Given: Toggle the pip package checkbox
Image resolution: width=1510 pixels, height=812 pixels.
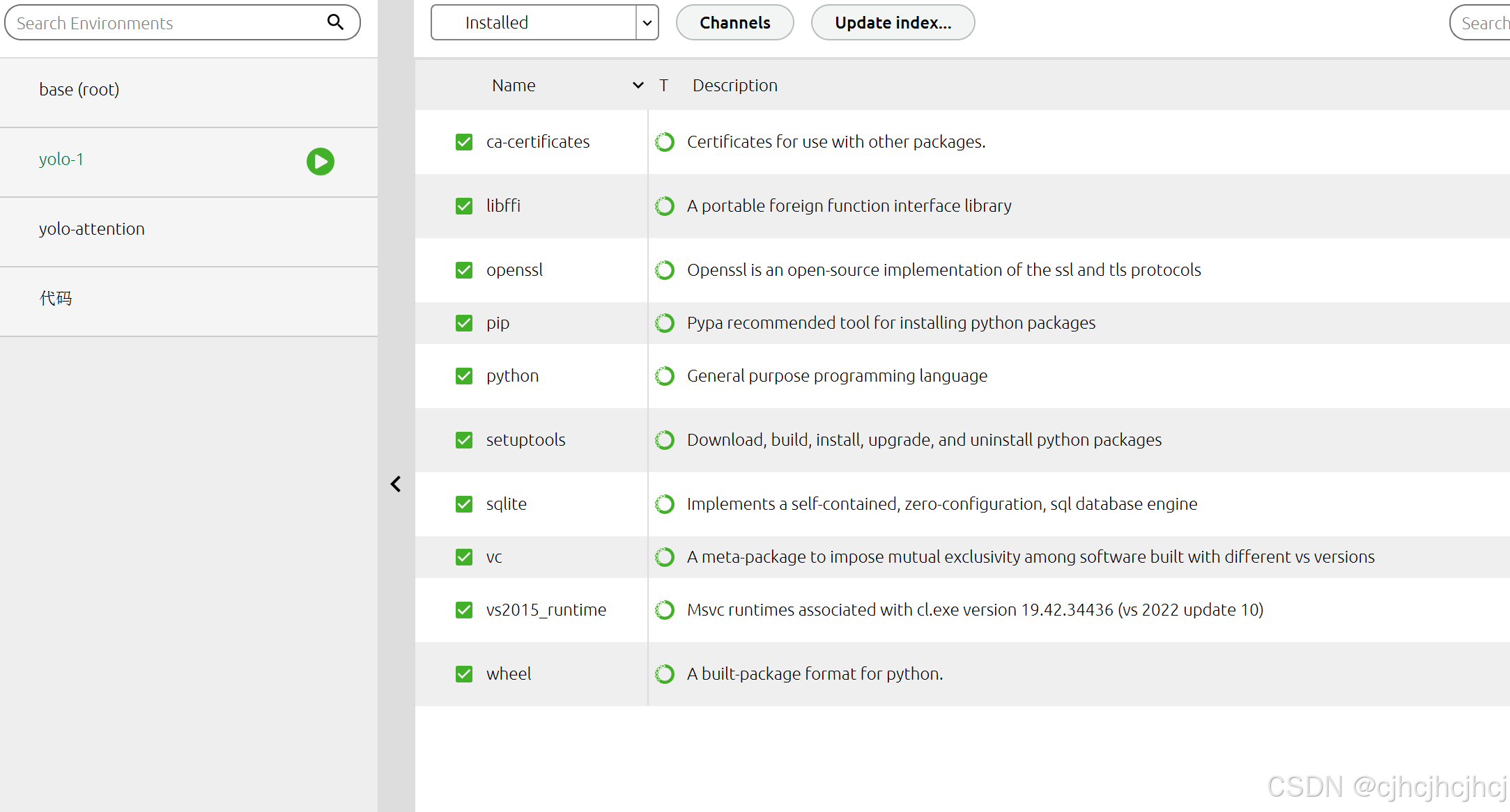Looking at the screenshot, I should tap(464, 323).
